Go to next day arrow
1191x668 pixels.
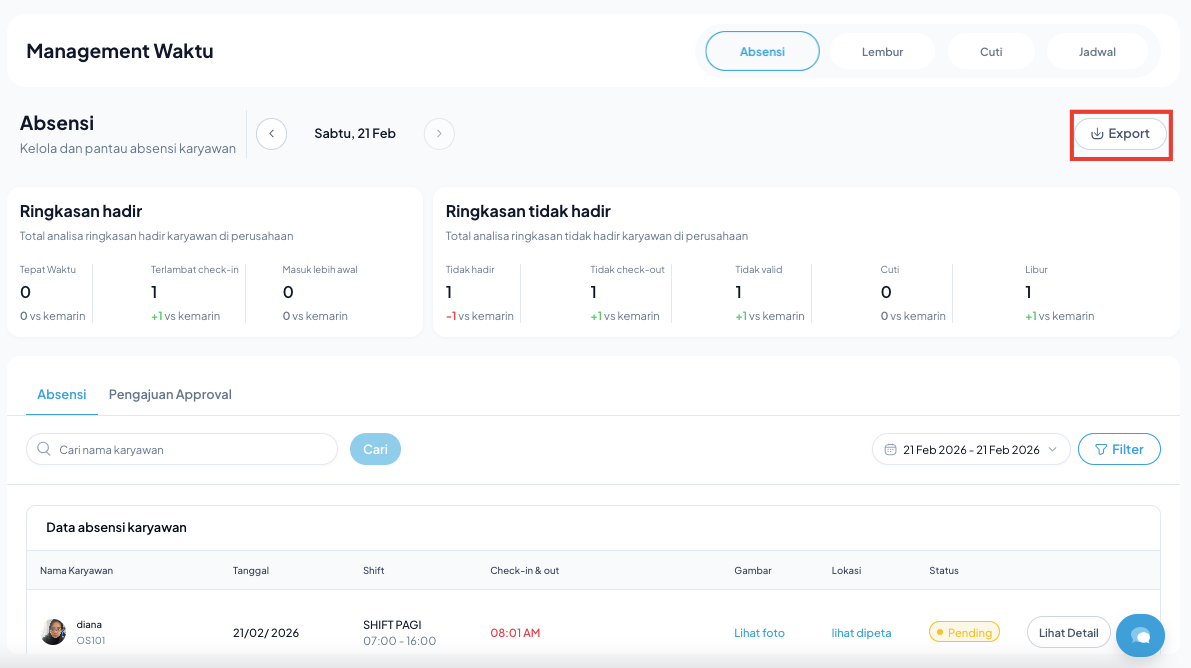(439, 134)
